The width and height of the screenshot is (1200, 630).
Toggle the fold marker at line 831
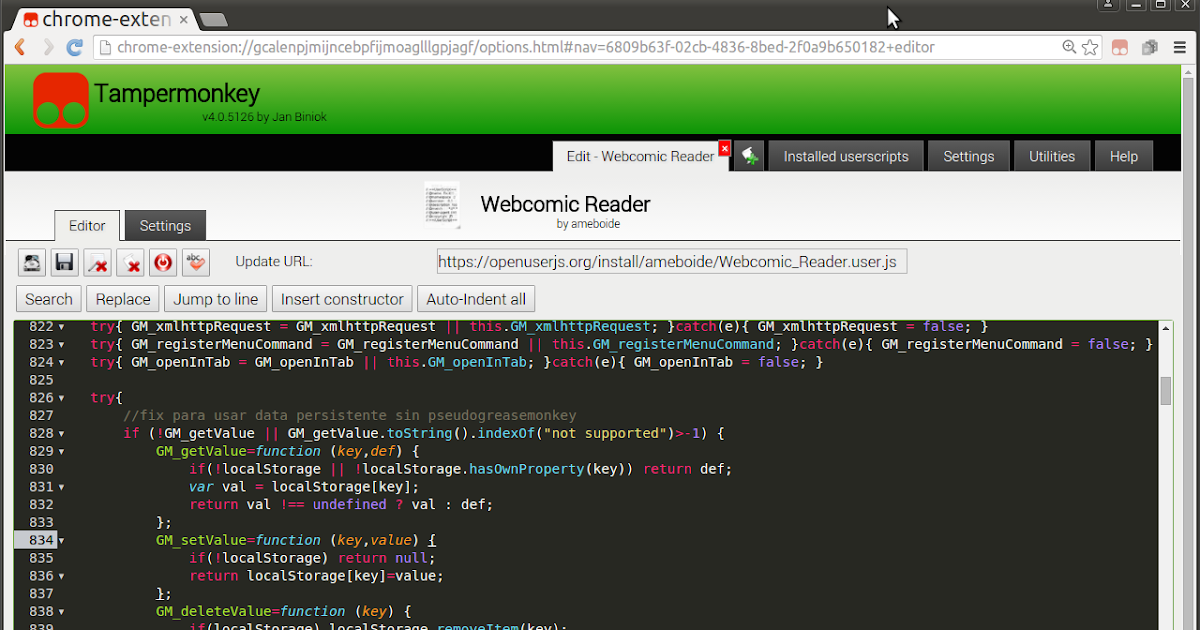tap(61, 487)
